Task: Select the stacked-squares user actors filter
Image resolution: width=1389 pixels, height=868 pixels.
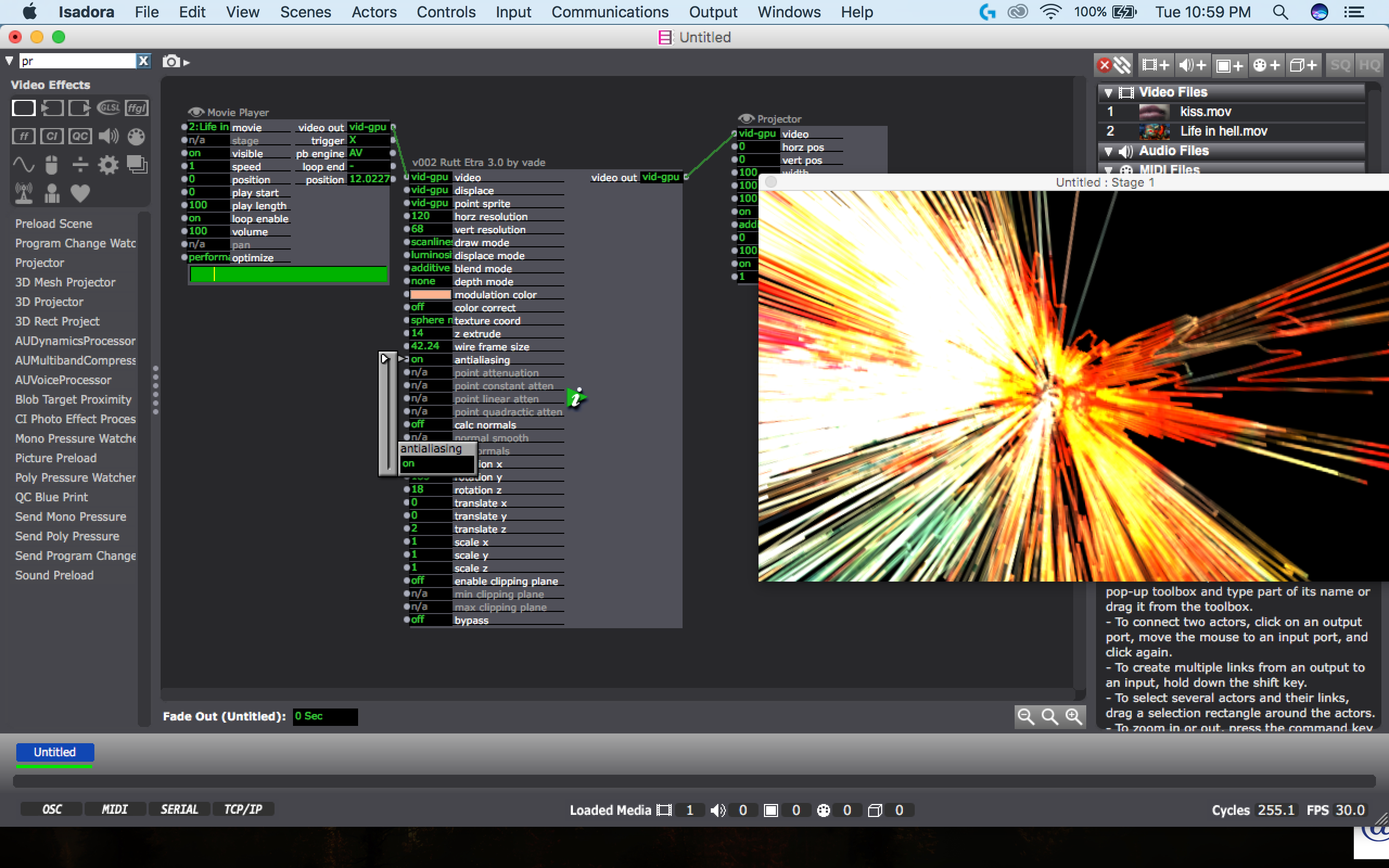Action: 137,165
